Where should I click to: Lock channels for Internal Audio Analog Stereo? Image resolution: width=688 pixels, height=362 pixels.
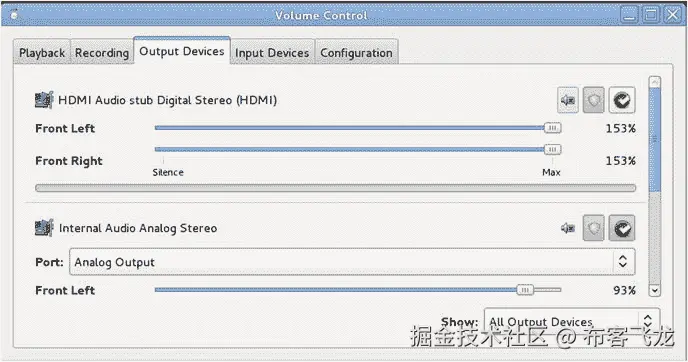pyautogui.click(x=594, y=228)
